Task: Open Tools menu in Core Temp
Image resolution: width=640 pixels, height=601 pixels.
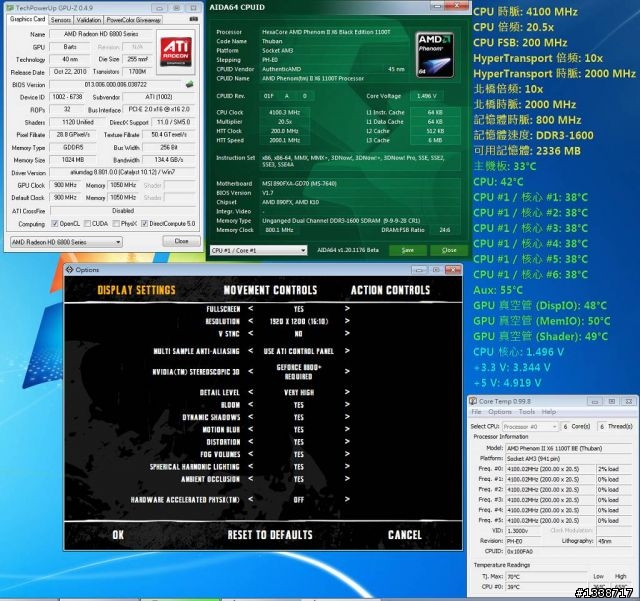Action: (x=527, y=412)
